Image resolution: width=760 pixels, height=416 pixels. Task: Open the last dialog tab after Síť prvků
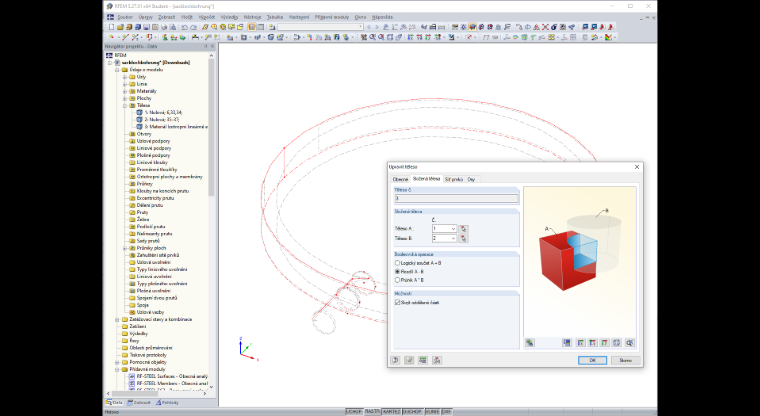pos(471,179)
